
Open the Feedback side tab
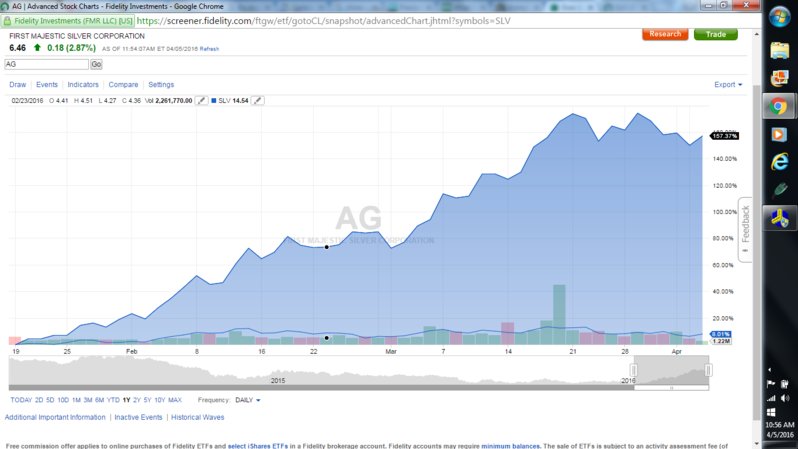point(745,230)
